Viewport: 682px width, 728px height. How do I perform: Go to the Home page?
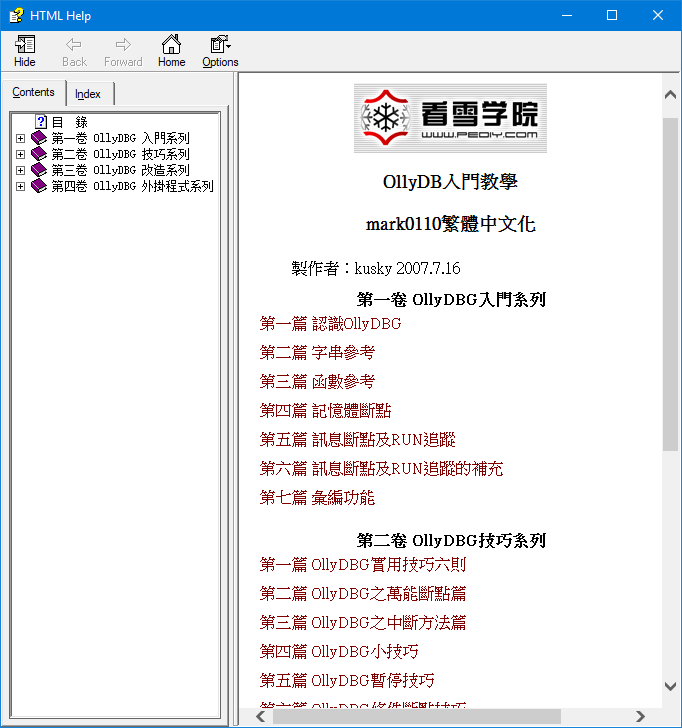pos(171,51)
